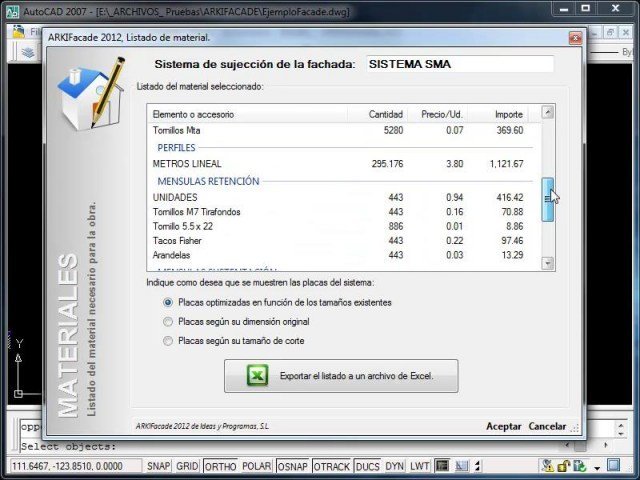Click the material list scrollbar thumb
The image size is (640, 480).
[x=547, y=200]
